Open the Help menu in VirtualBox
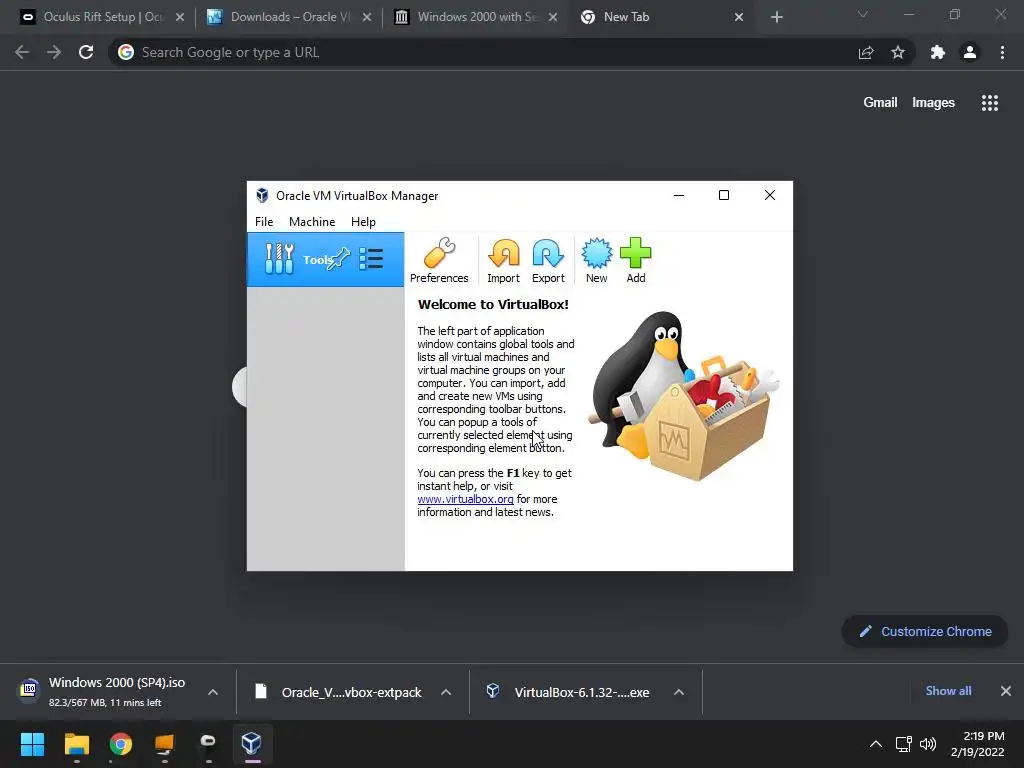 363,221
